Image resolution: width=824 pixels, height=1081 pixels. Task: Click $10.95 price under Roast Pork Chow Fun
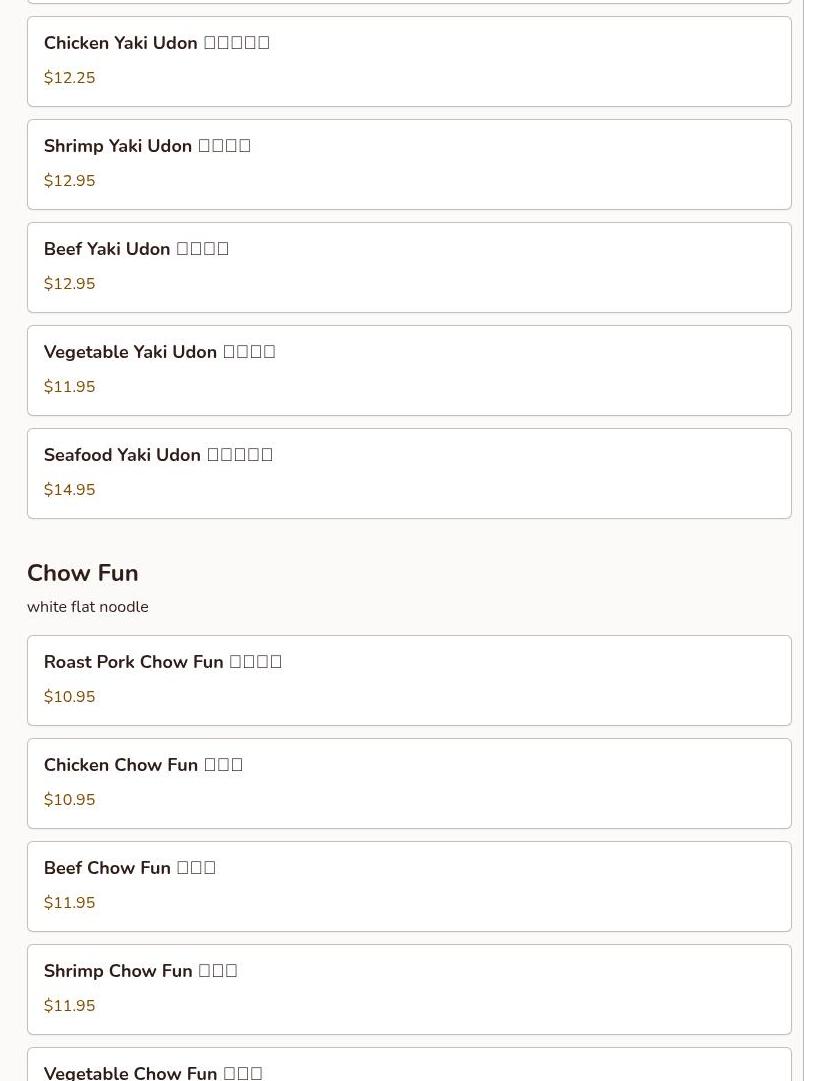tap(70, 696)
